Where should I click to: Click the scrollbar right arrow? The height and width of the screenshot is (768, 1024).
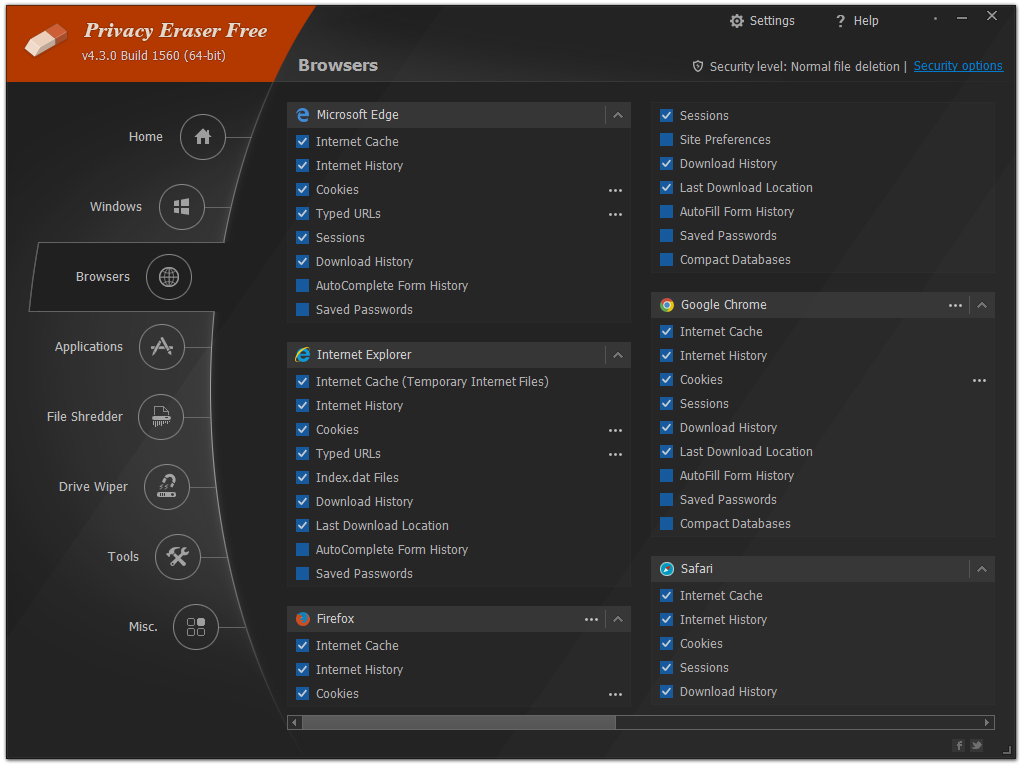(x=987, y=722)
